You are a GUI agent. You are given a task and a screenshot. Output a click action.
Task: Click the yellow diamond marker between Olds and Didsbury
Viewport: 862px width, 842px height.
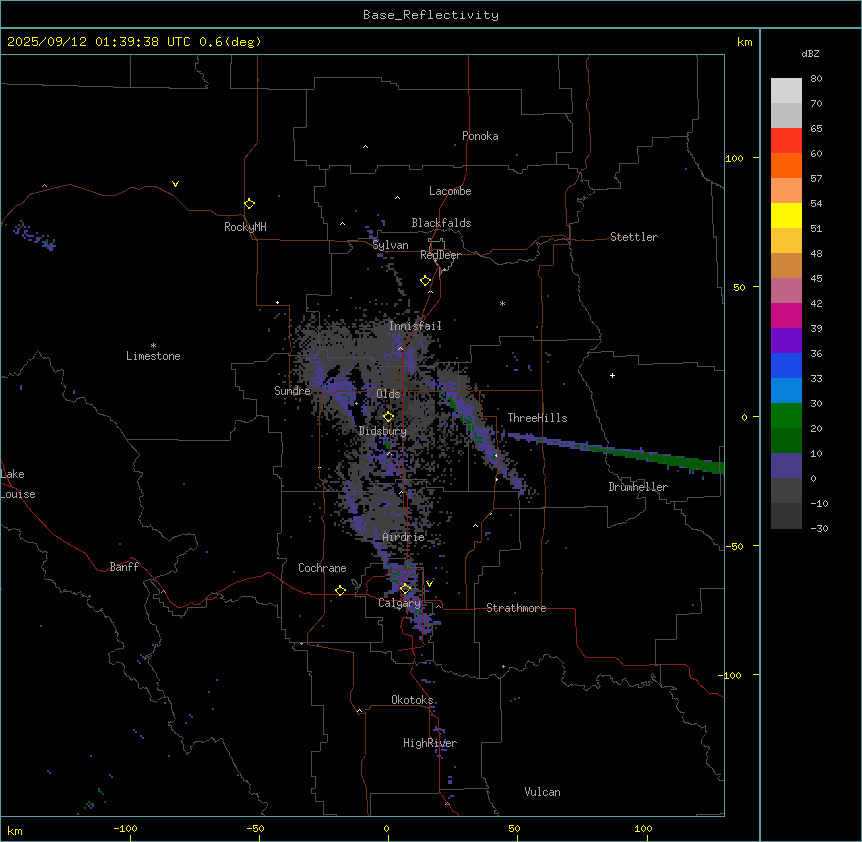click(x=388, y=417)
